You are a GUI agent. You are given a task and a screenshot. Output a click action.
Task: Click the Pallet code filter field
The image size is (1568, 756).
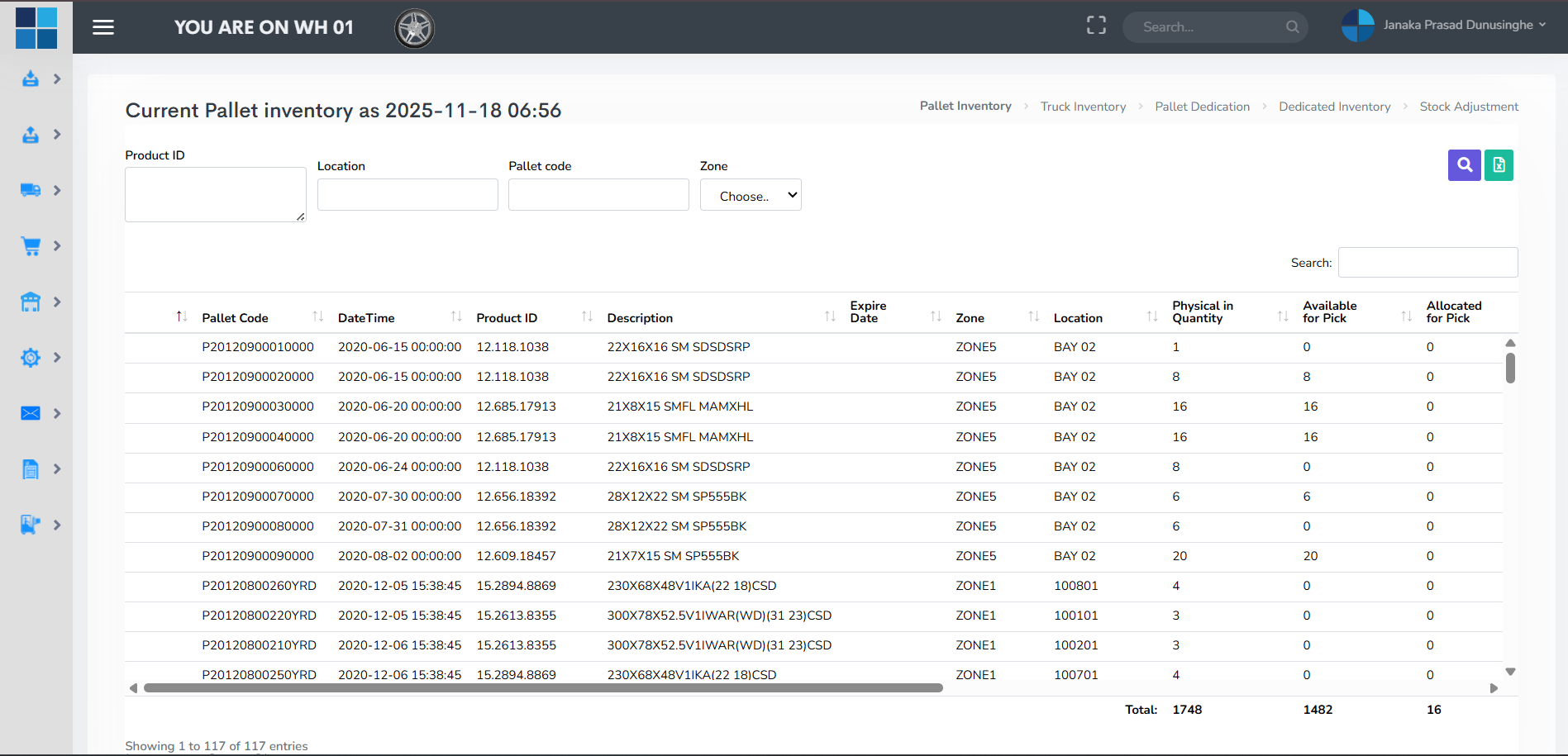pos(598,196)
